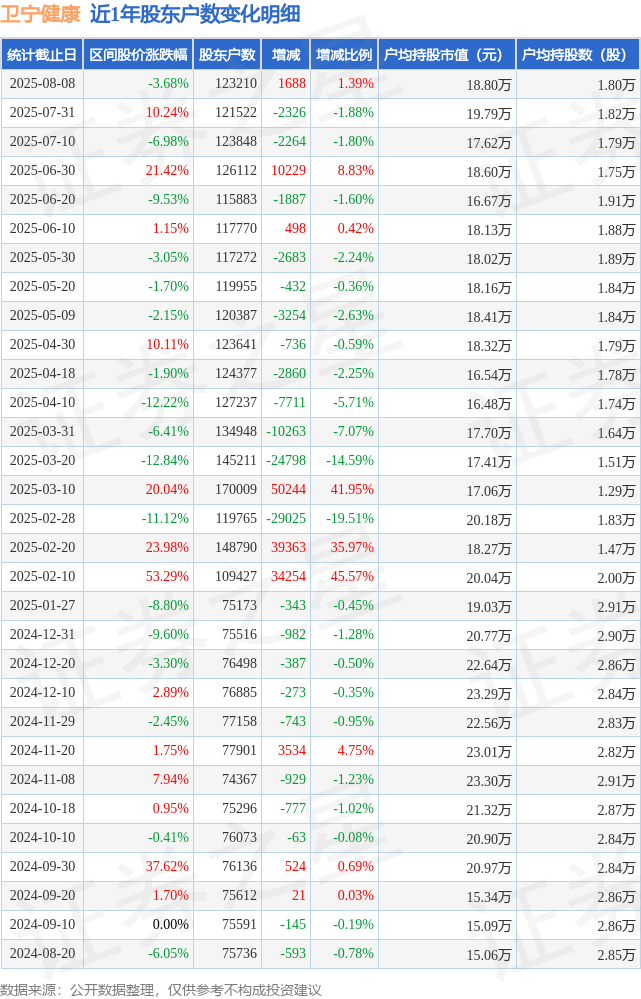The height and width of the screenshot is (999, 641).
Task: Select the date cell 2025-02-28
Action: coord(42,519)
